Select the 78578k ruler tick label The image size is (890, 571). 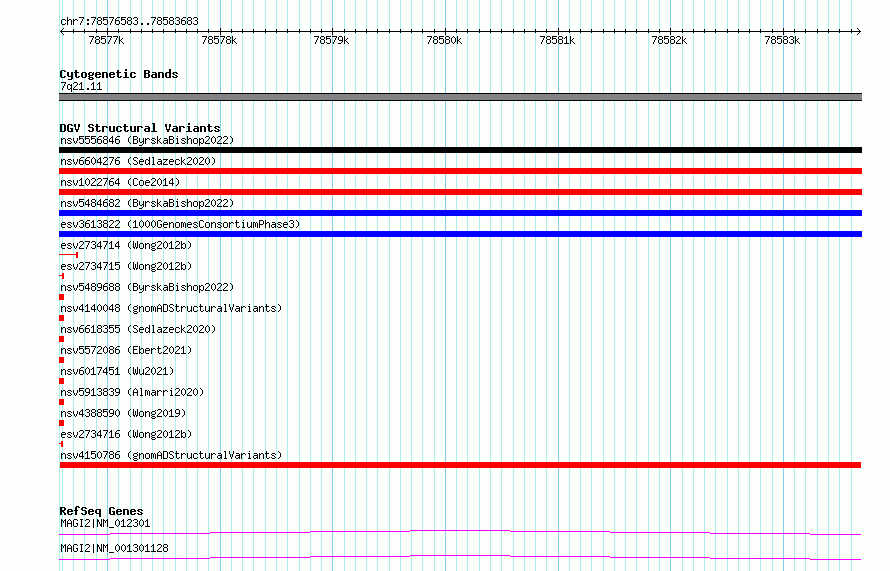click(219, 40)
